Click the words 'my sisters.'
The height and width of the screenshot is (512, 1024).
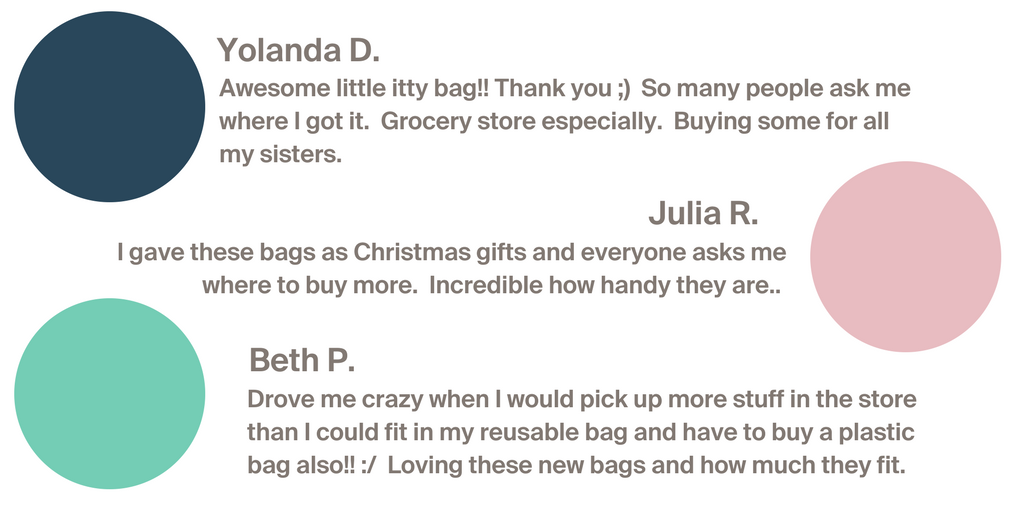[280, 155]
